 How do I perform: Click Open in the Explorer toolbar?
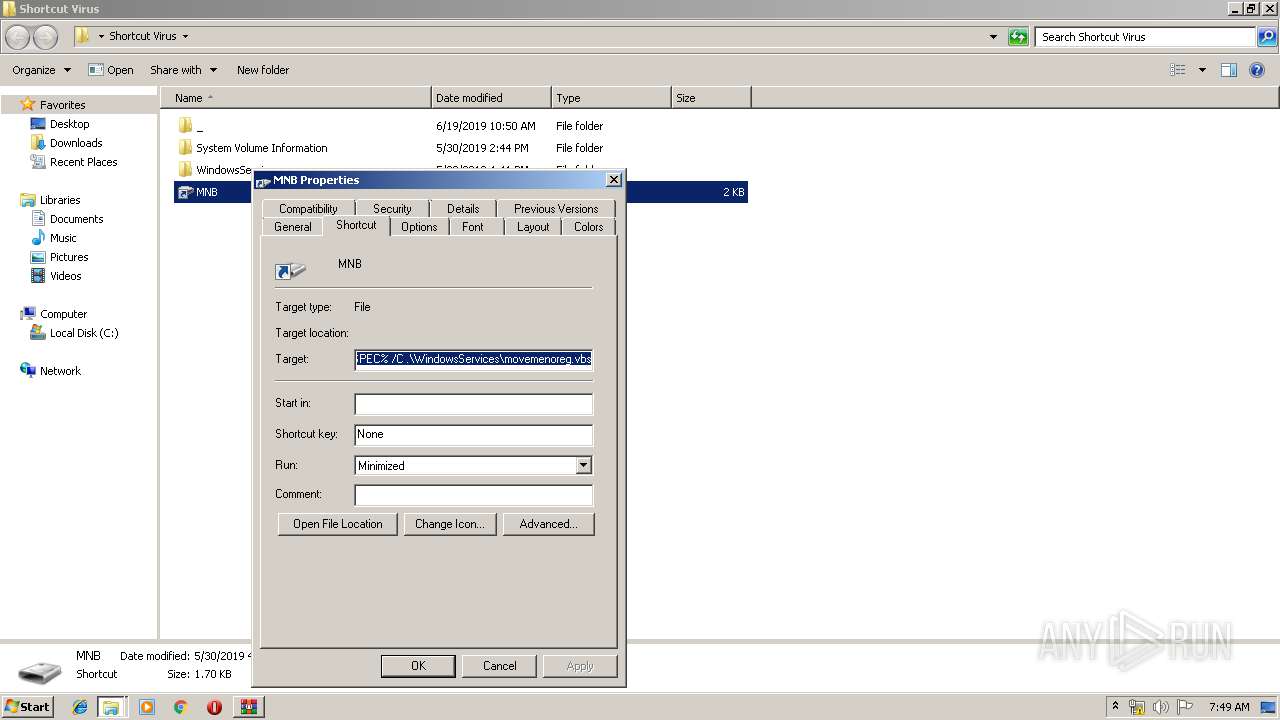pos(111,70)
